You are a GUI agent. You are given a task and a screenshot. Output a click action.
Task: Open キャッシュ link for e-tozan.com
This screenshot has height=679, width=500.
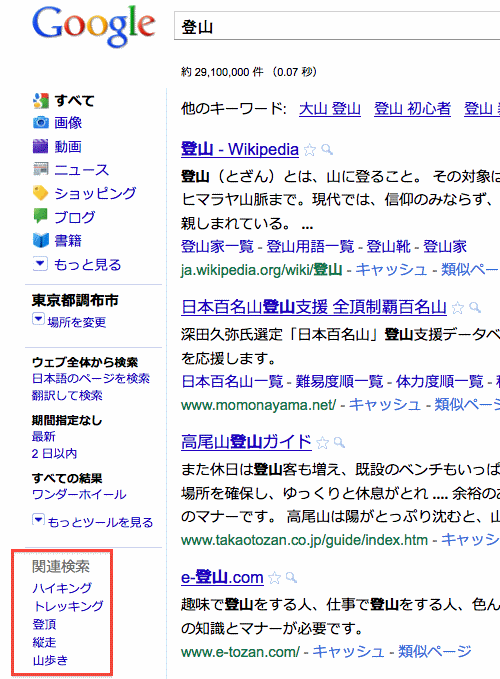point(348,651)
